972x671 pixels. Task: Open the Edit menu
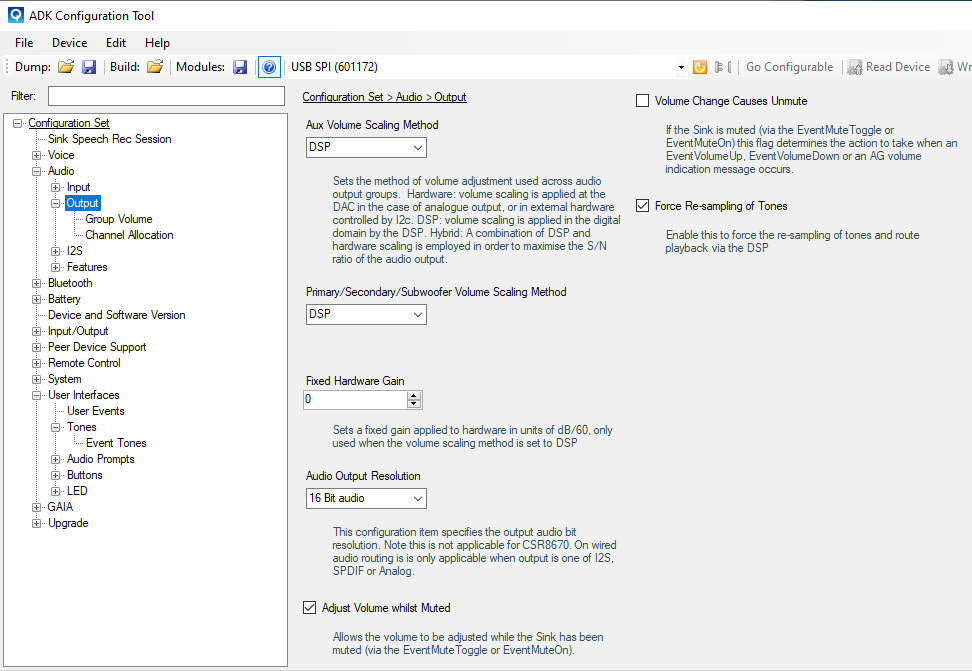pos(116,43)
